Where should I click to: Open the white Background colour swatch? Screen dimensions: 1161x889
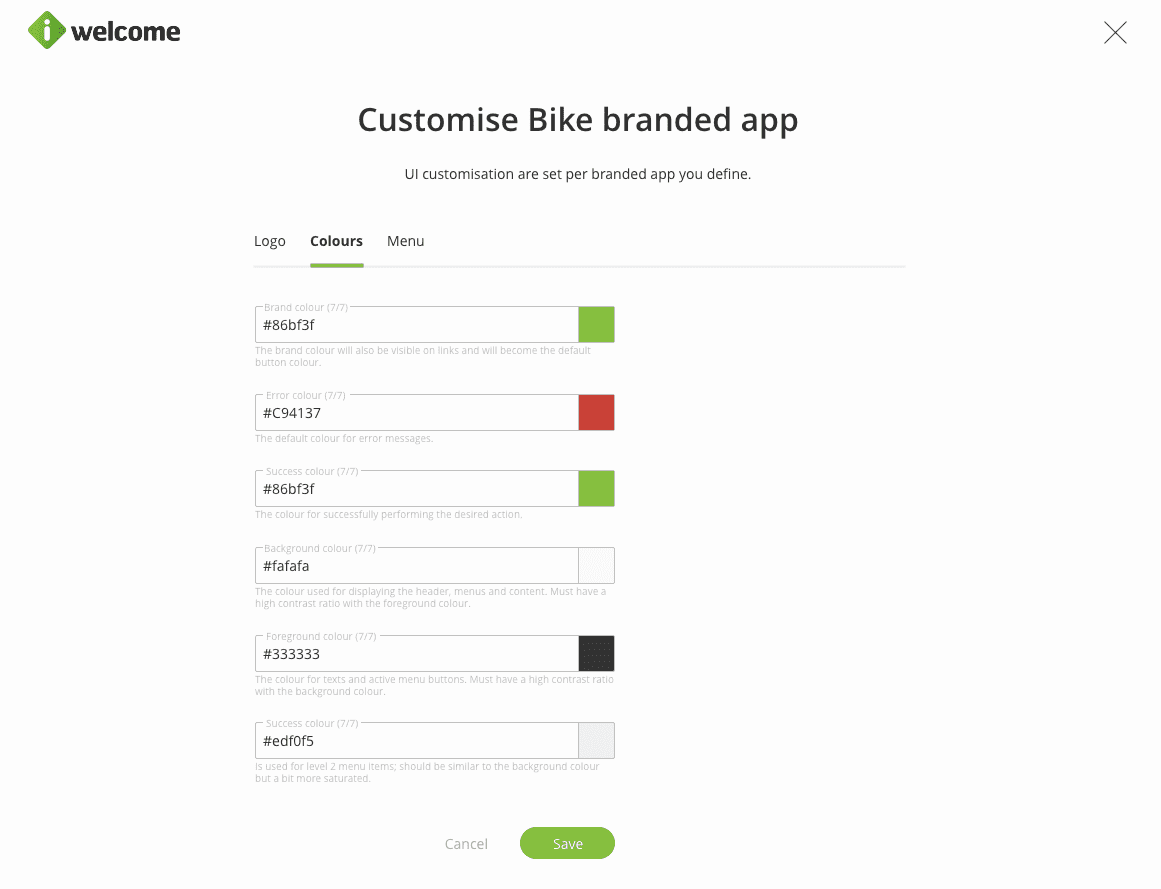tap(597, 566)
